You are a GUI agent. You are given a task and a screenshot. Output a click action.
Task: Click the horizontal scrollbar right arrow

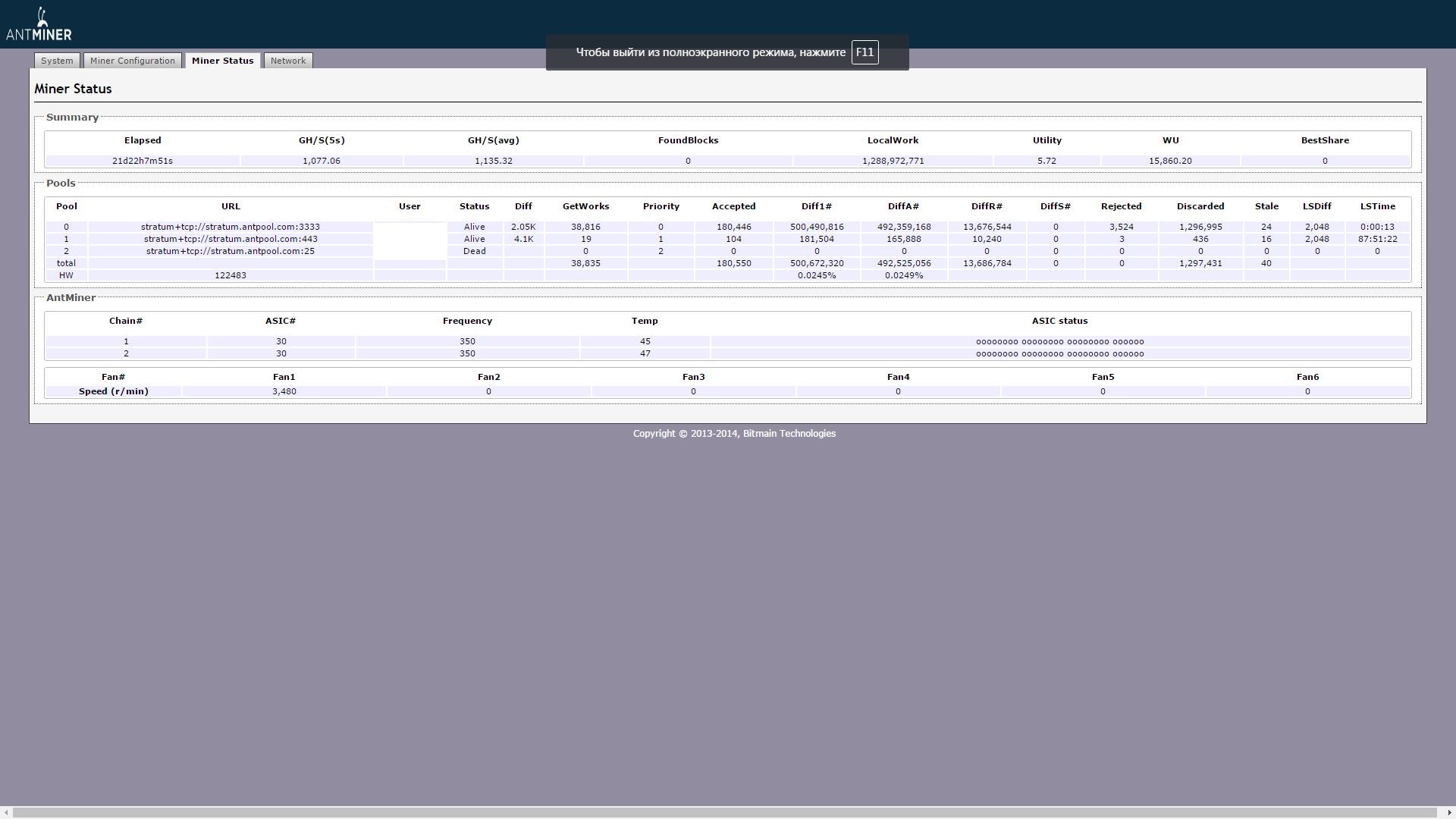pos(1449,813)
